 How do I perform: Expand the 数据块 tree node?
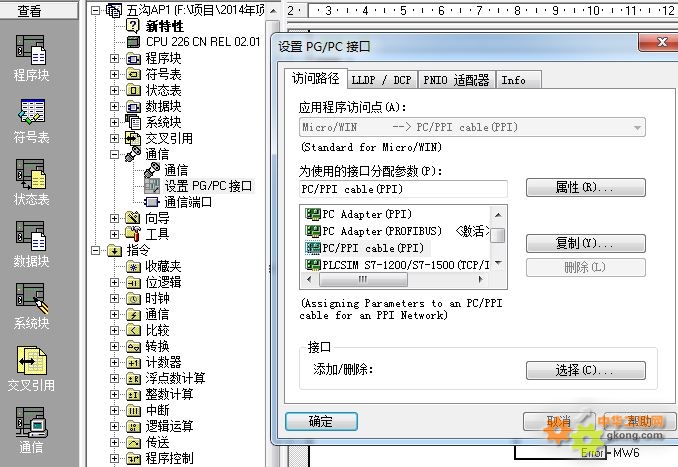point(114,106)
